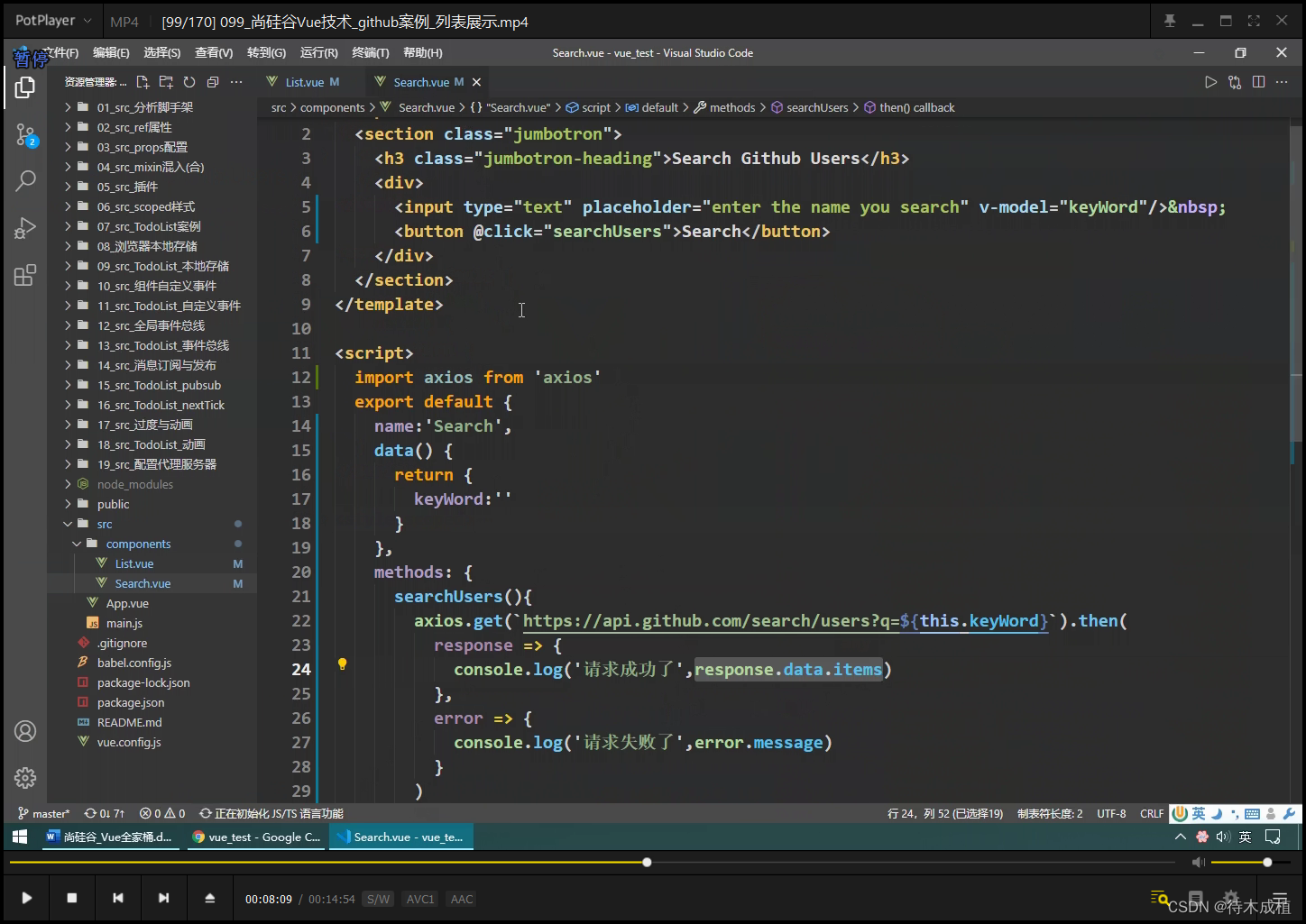Open Run and Debug view
This screenshot has height=924, width=1306.
(25, 228)
